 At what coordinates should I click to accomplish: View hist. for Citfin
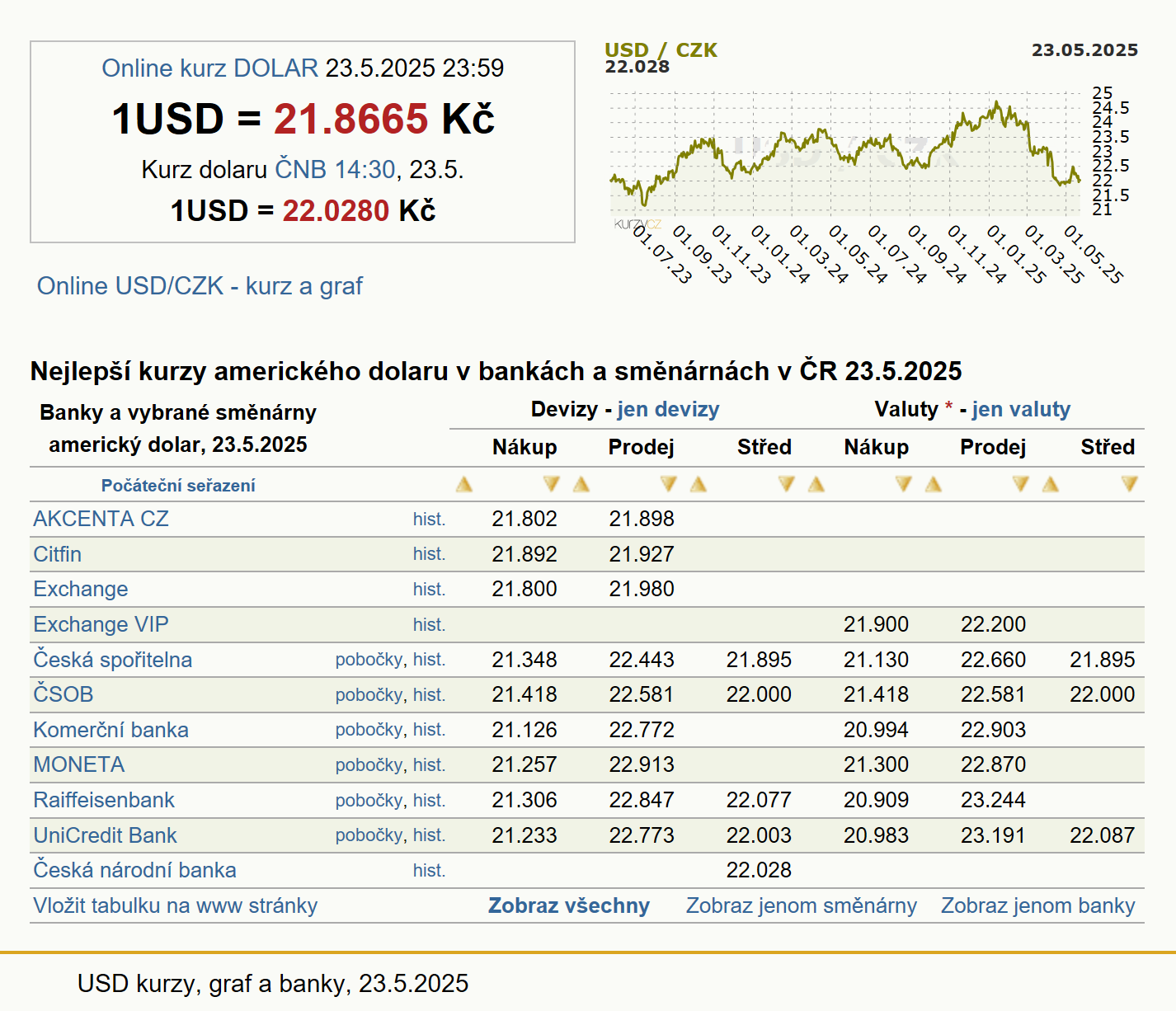click(429, 554)
